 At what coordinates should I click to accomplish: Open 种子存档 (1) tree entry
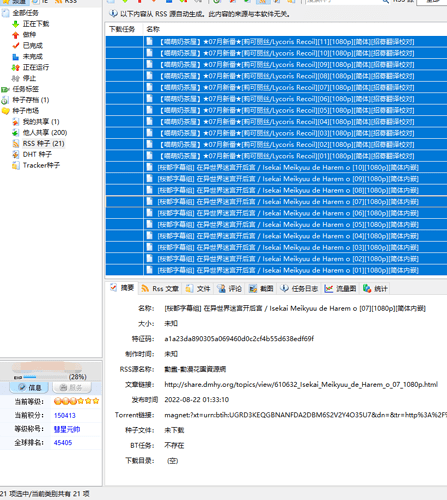tap(31, 100)
